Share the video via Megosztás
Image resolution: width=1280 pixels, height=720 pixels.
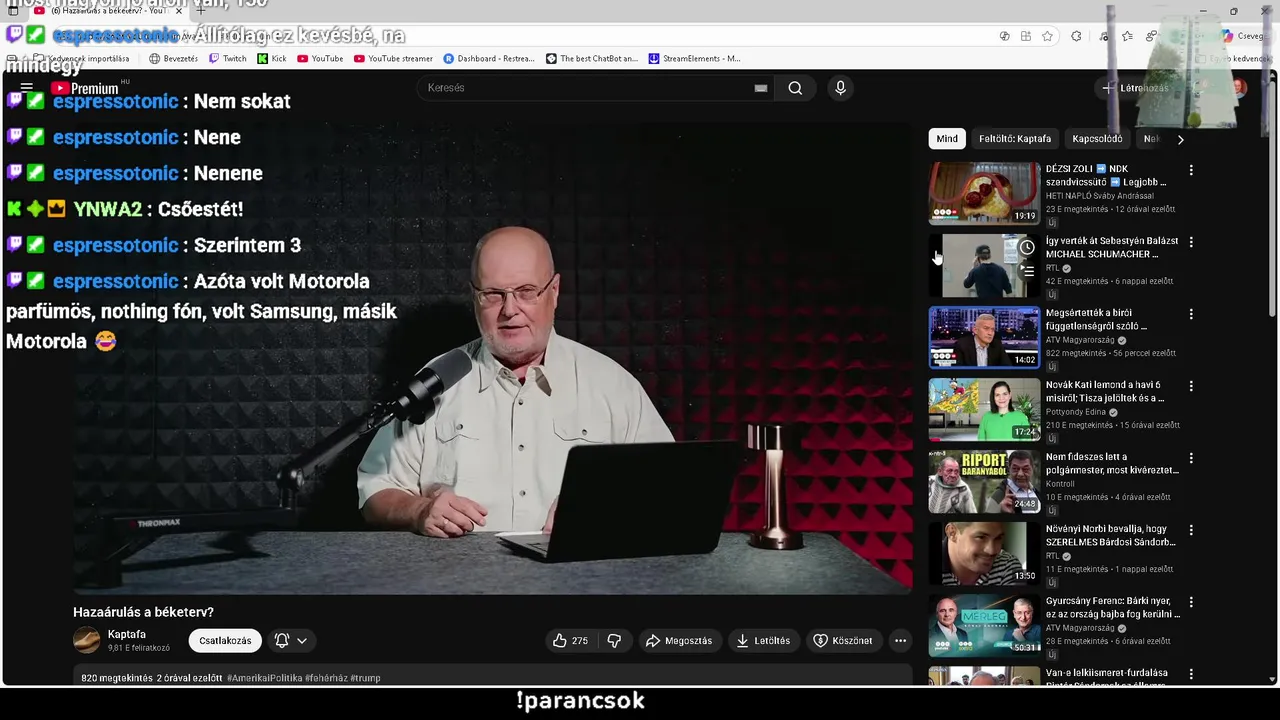coord(679,641)
